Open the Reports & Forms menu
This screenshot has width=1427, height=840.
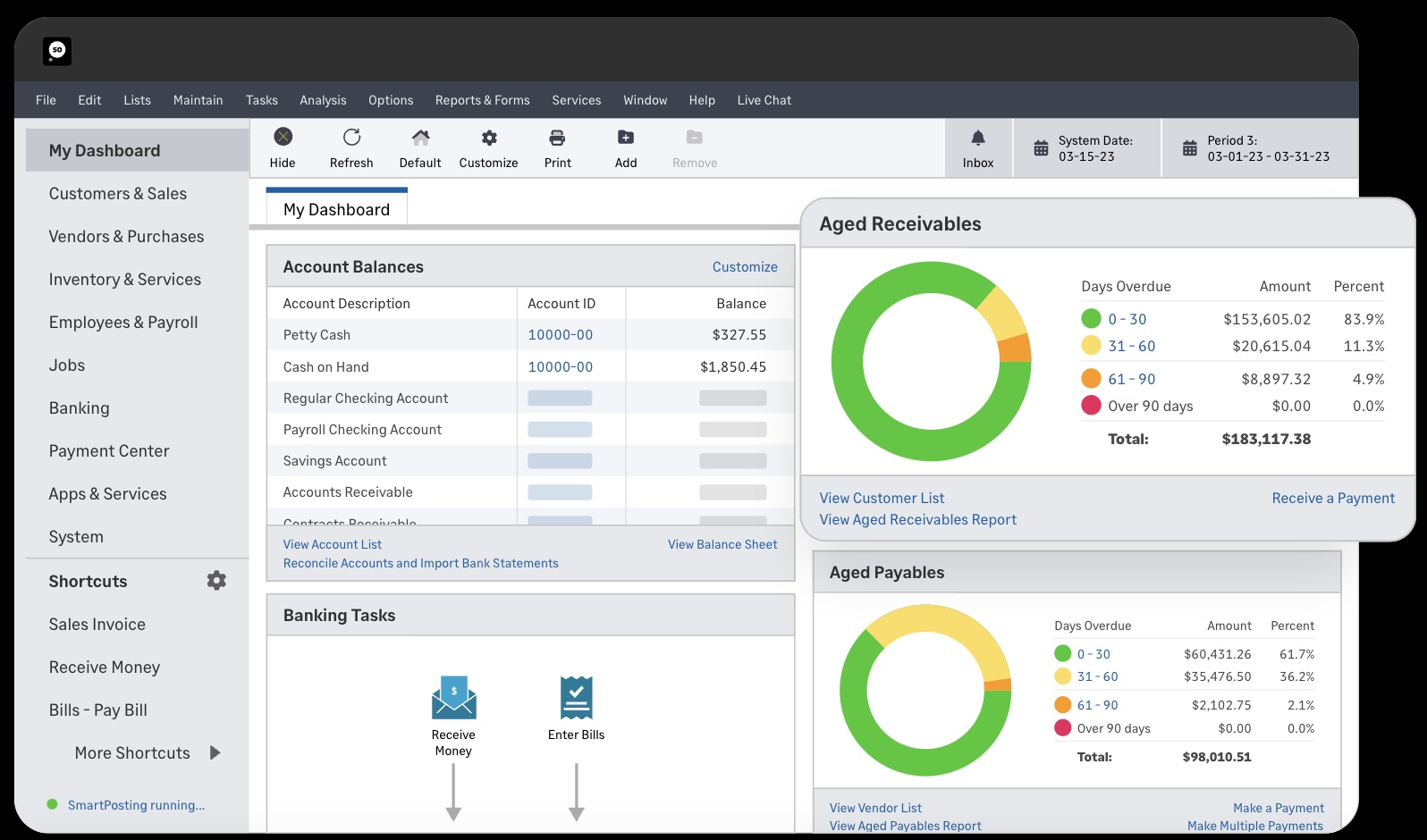coord(483,100)
